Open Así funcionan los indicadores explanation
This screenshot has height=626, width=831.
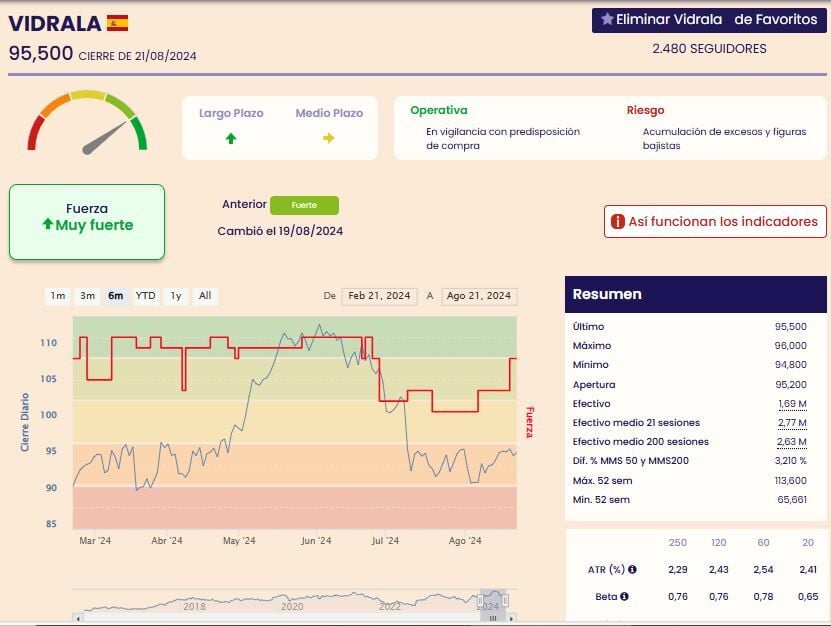pos(715,222)
